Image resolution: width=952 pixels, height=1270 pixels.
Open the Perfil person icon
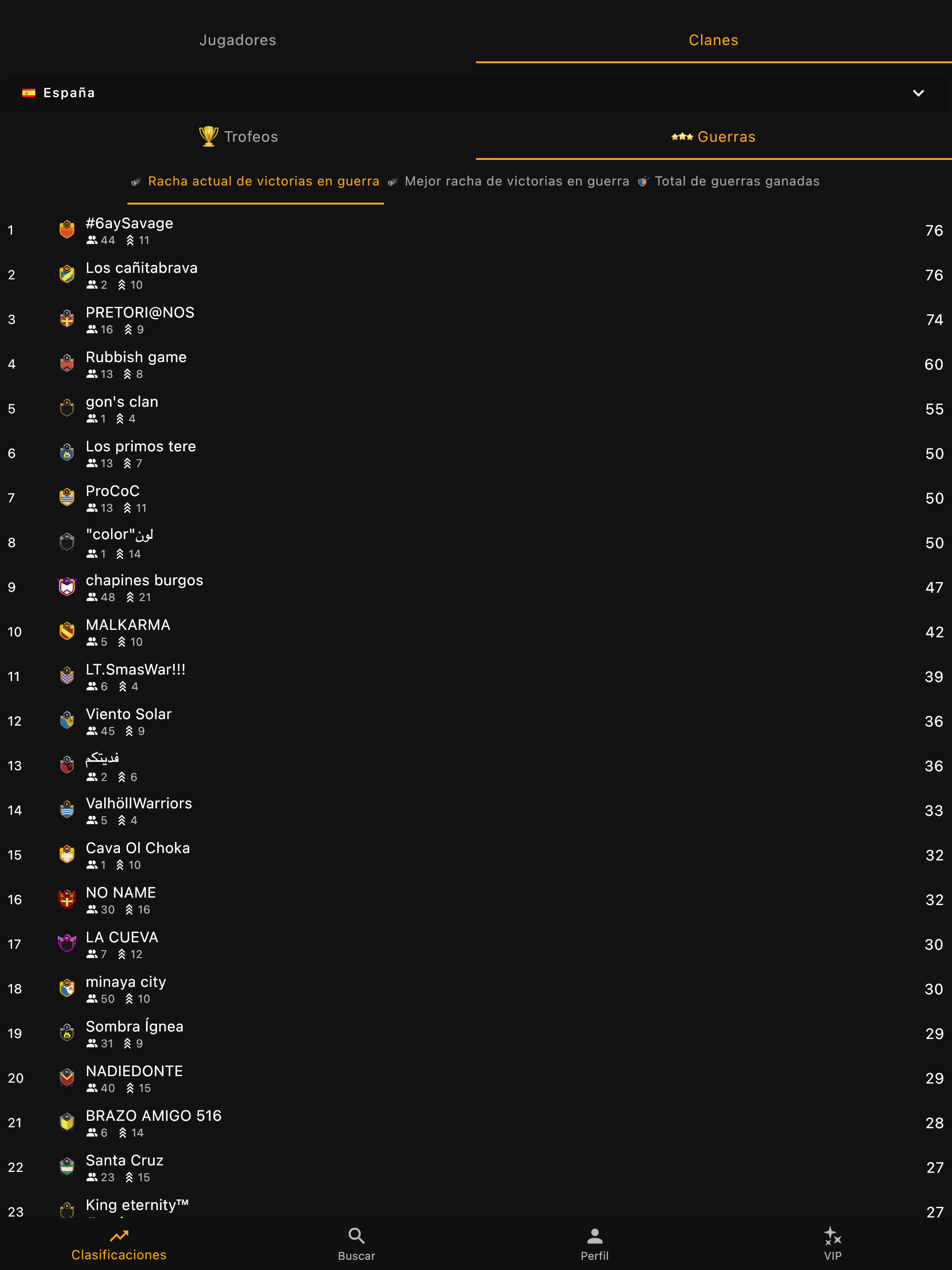[594, 1236]
